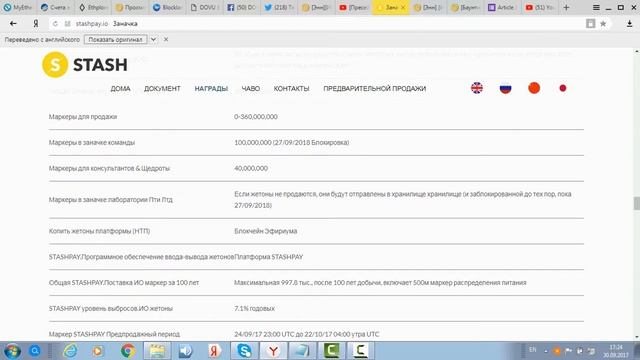
Task: Open Google Chrome from the taskbar
Action: [128, 351]
